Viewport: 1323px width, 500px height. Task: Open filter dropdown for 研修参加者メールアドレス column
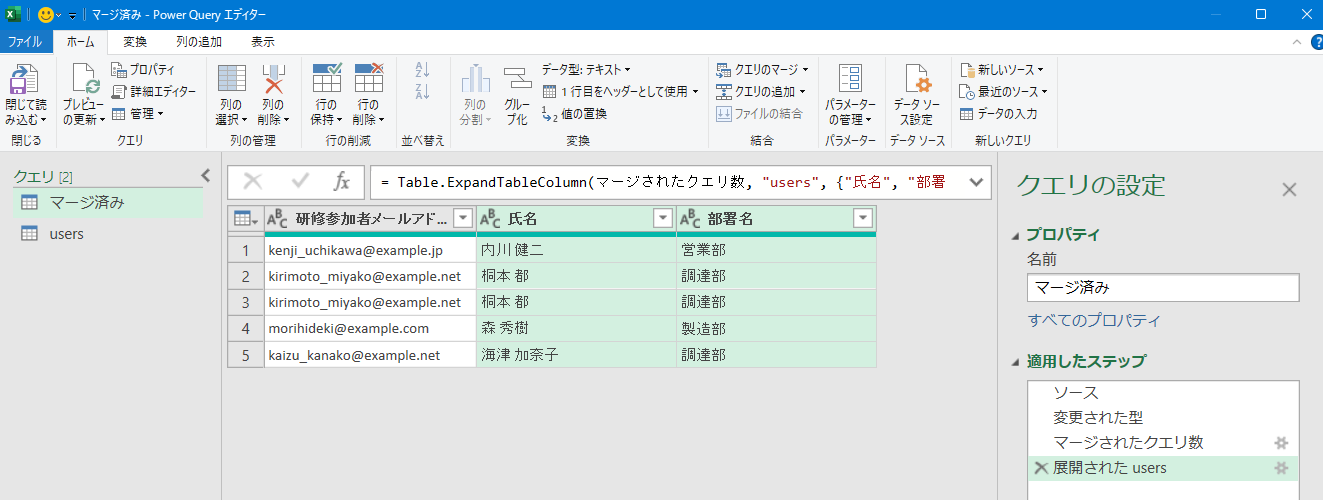pyautogui.click(x=463, y=219)
